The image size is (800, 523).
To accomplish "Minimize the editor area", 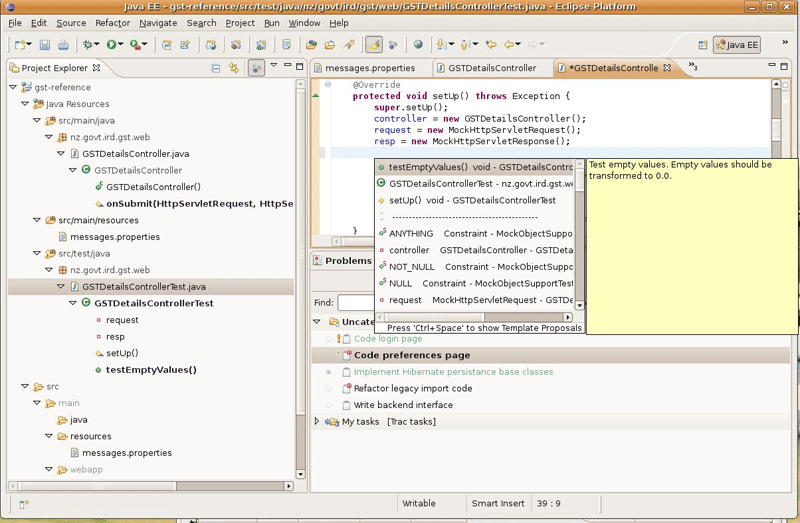I will pyautogui.click(x=772, y=65).
